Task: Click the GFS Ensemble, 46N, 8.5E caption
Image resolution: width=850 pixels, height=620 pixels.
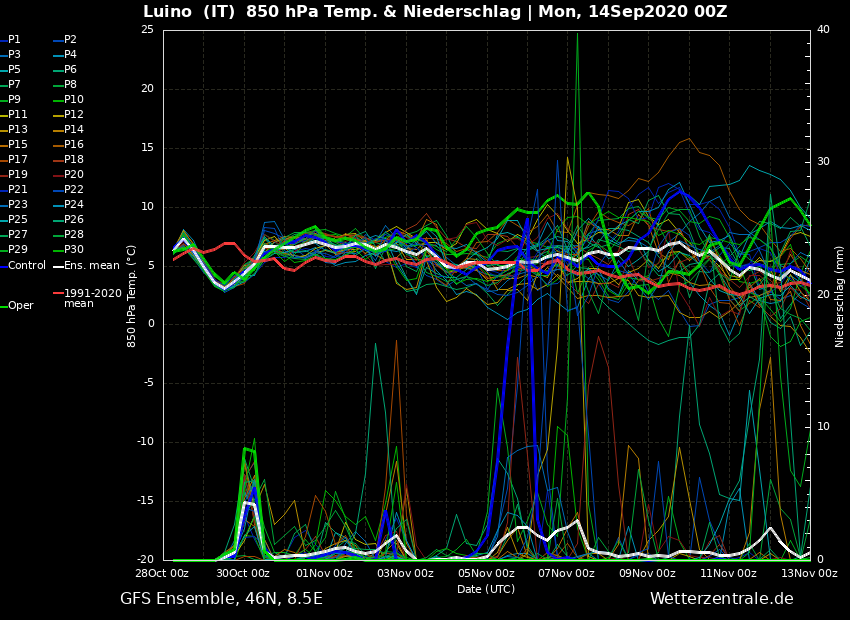Action: (x=221, y=599)
